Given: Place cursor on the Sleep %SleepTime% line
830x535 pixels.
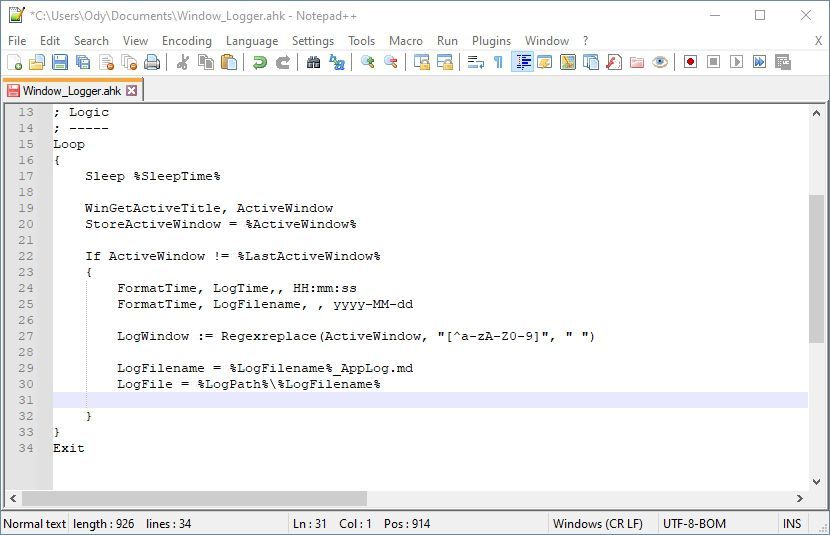Looking at the screenshot, I should (152, 176).
